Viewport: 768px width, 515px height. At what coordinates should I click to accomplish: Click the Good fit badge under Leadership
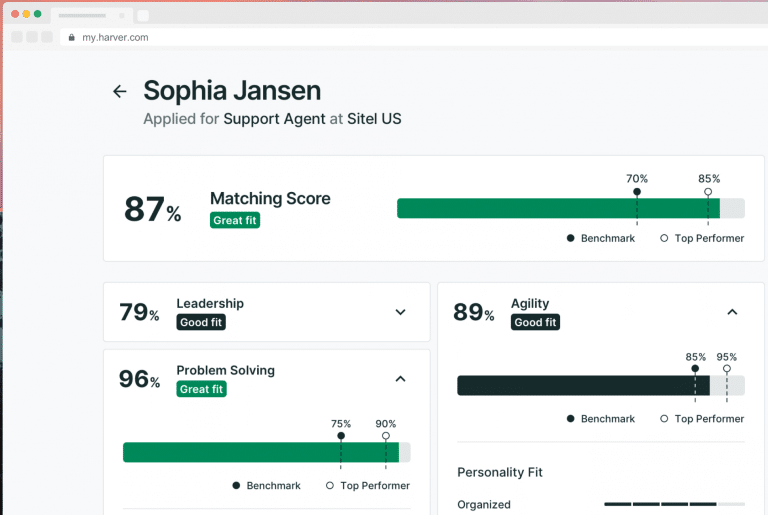[x=200, y=322]
